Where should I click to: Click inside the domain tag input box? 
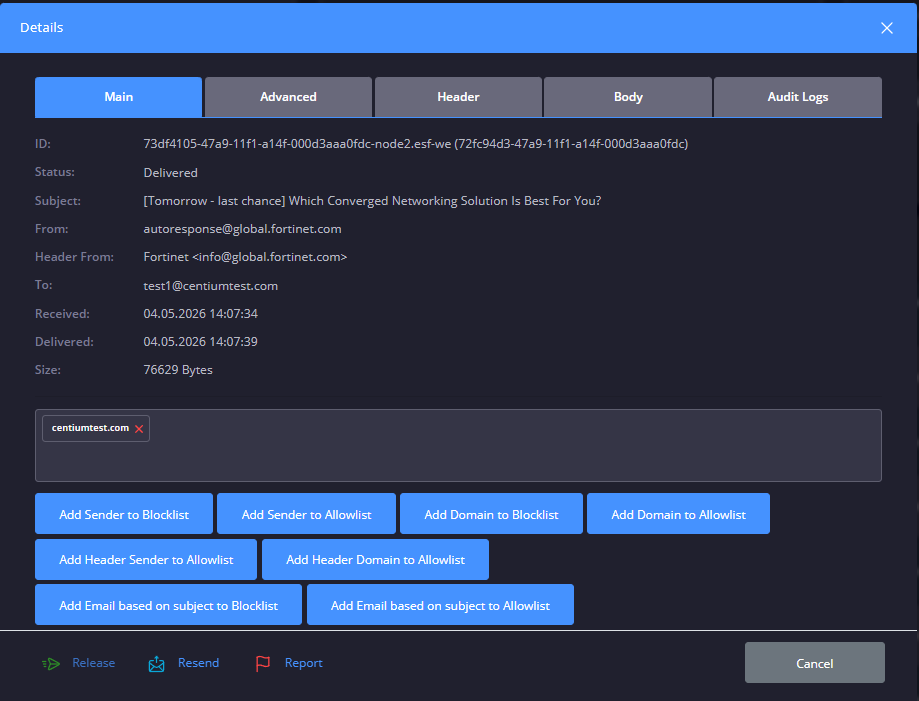point(458,445)
